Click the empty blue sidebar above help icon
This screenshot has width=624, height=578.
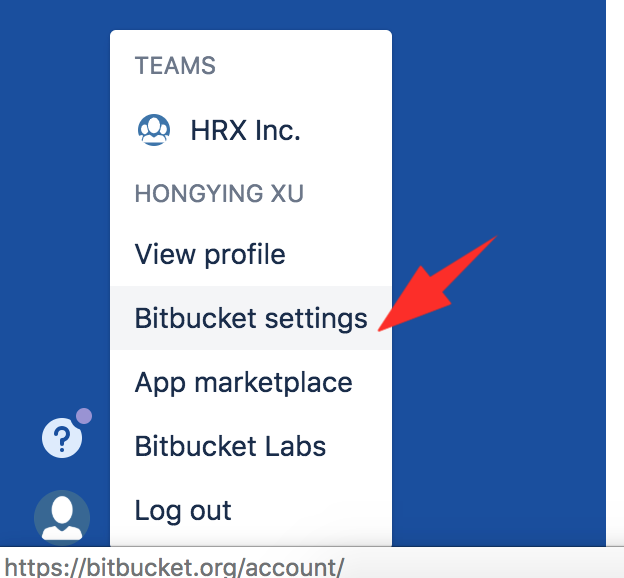(55, 199)
